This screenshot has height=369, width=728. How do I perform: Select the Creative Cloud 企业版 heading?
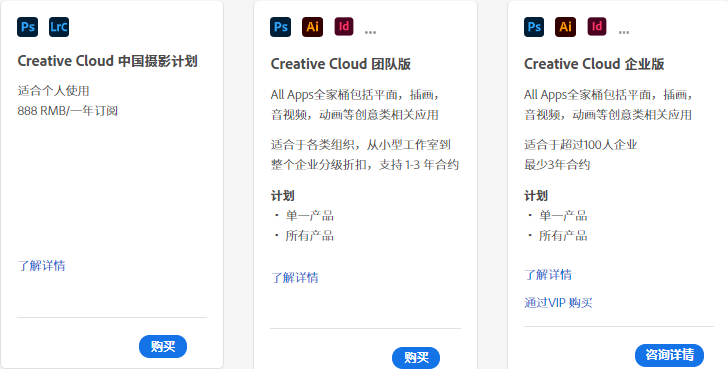click(x=594, y=64)
